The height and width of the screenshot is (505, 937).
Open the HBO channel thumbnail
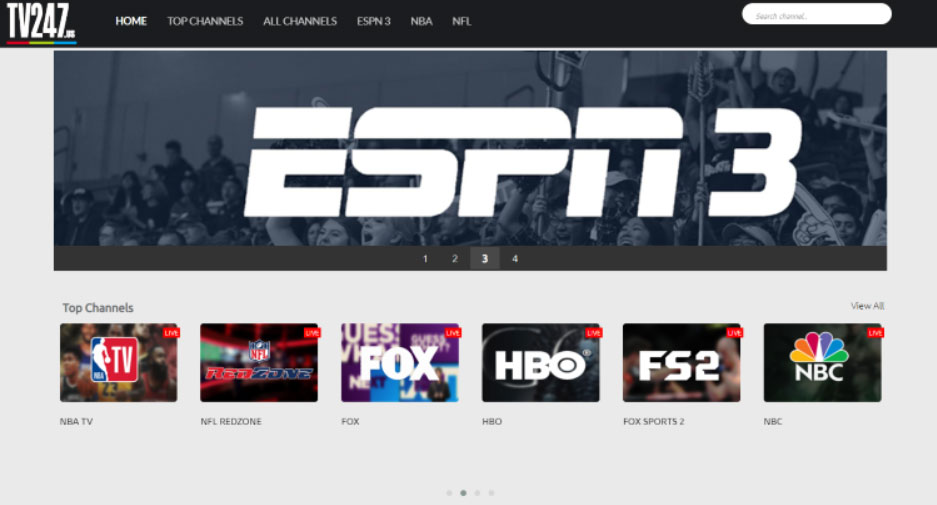coord(540,363)
